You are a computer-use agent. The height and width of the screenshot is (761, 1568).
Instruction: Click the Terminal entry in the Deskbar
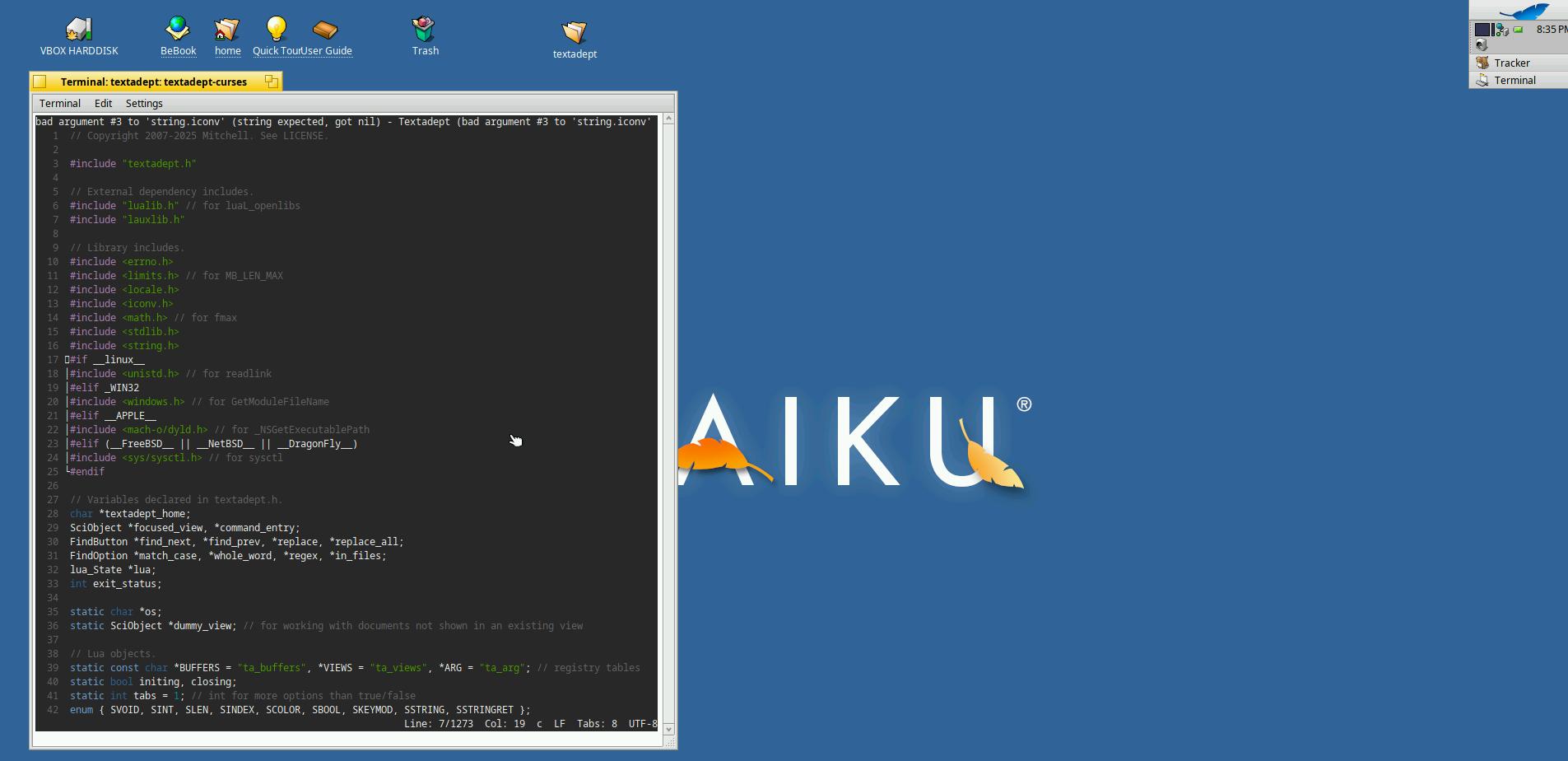point(1514,81)
